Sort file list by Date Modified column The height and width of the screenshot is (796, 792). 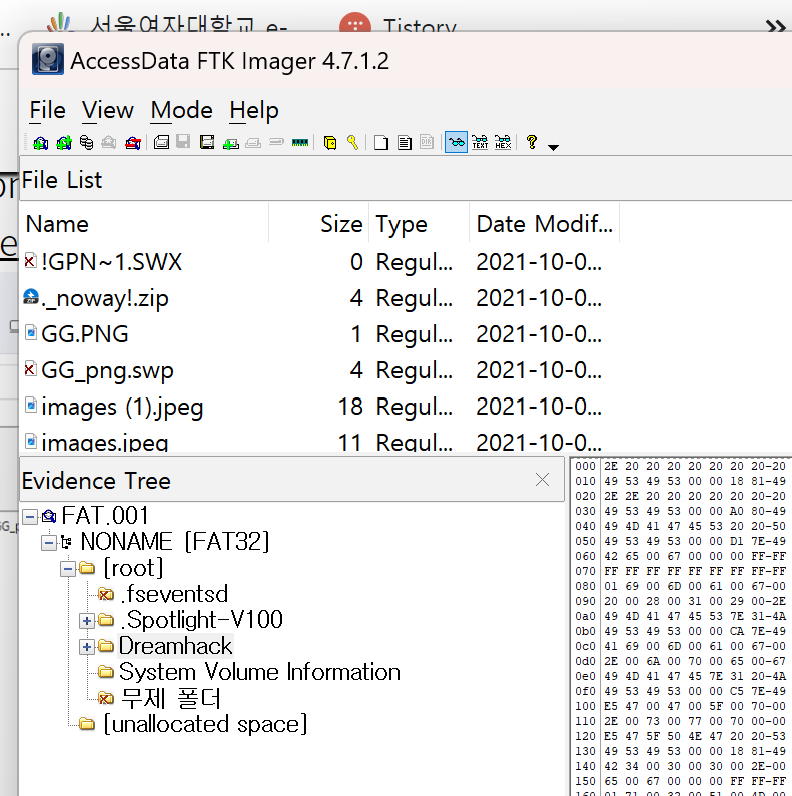click(x=544, y=224)
